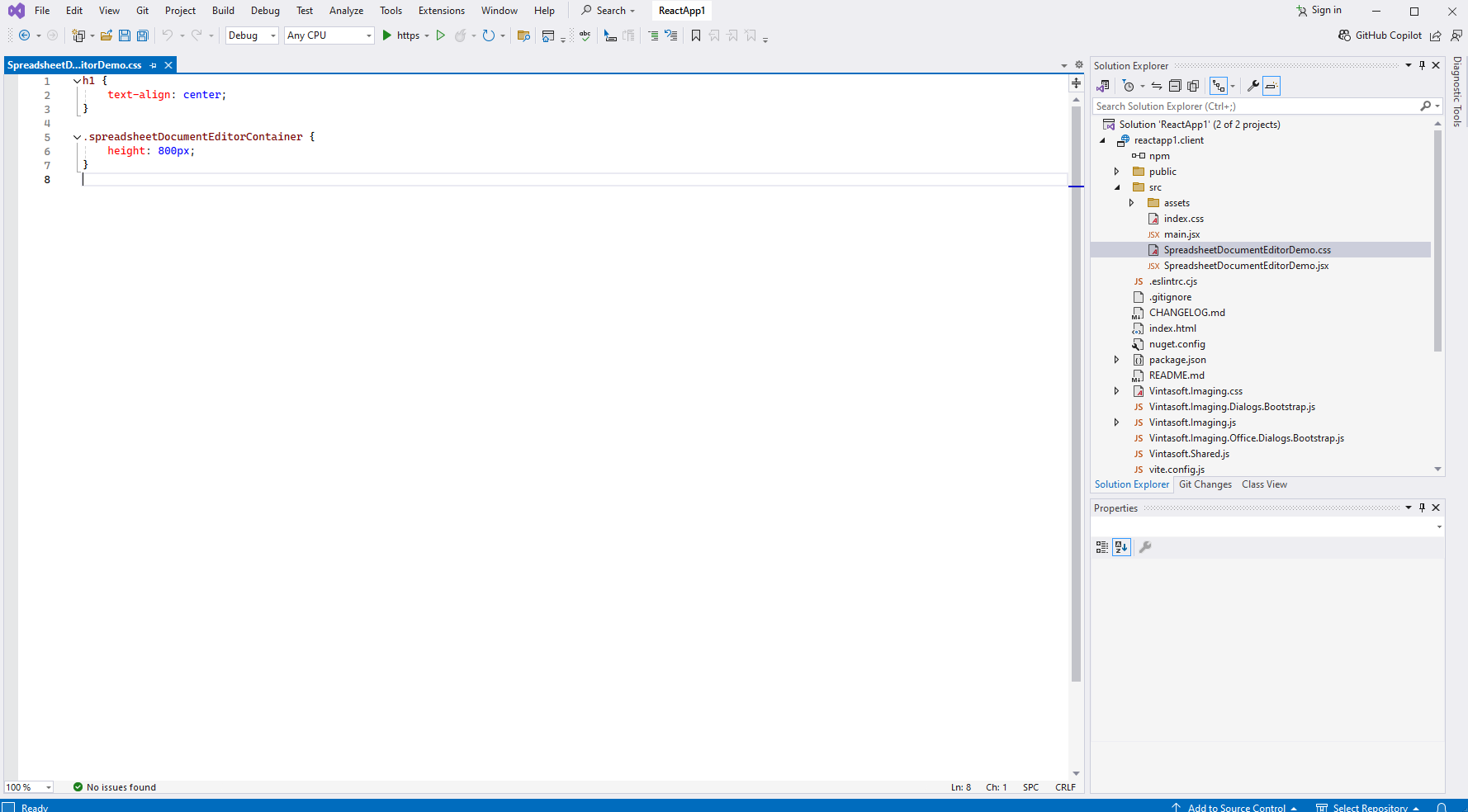Click the Open File folder icon
1468x812 pixels.
(107, 35)
